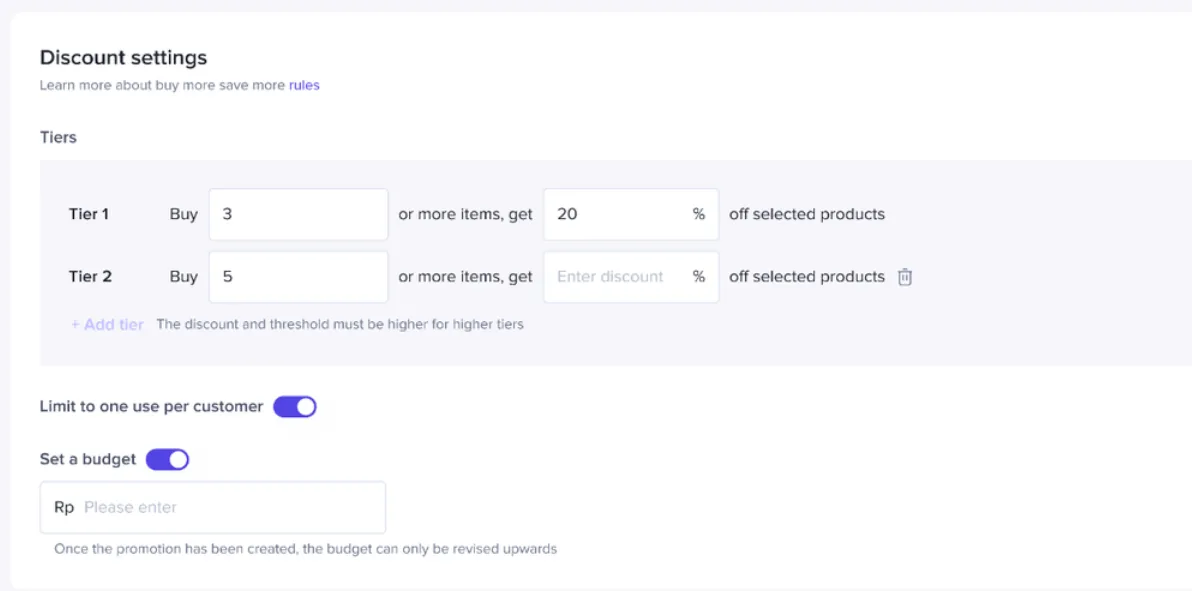
Task: Click the Add tier button
Action: click(x=107, y=325)
